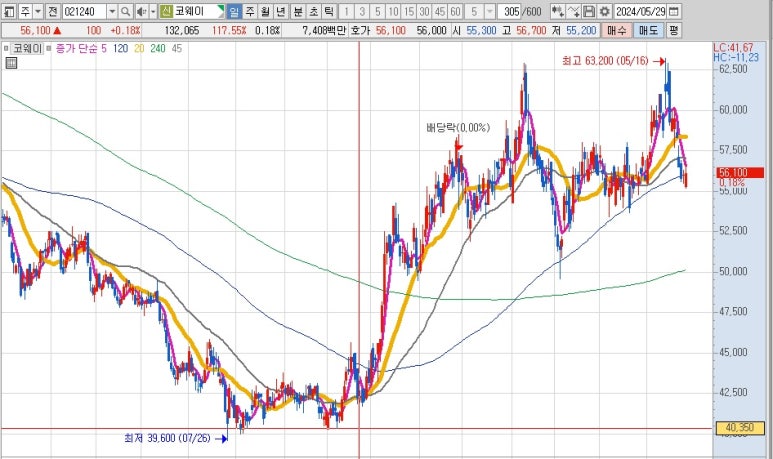Focus the stock code field 021240
This screenshot has height=459, width=773.
[x=84, y=11]
